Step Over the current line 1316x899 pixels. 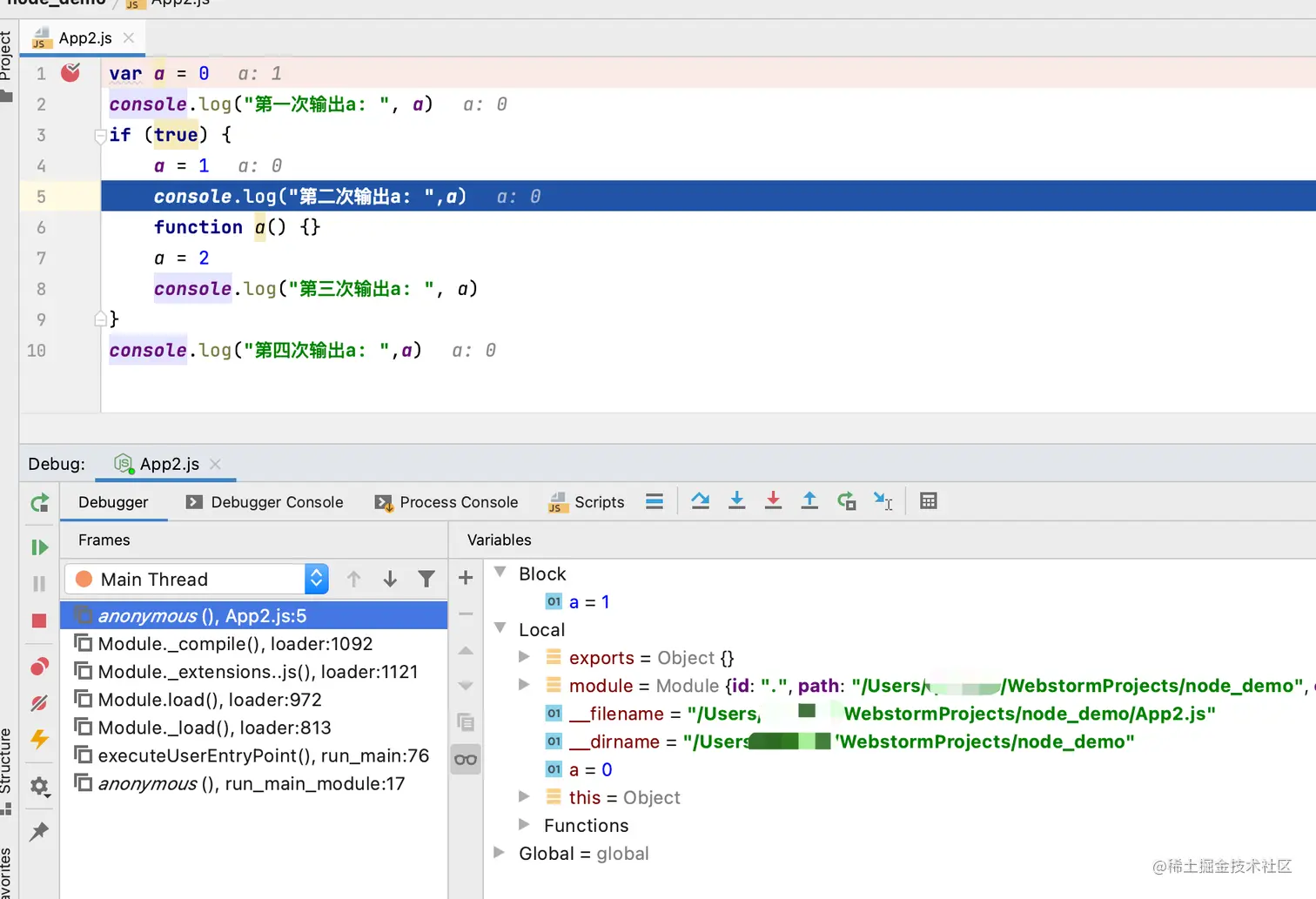701,501
